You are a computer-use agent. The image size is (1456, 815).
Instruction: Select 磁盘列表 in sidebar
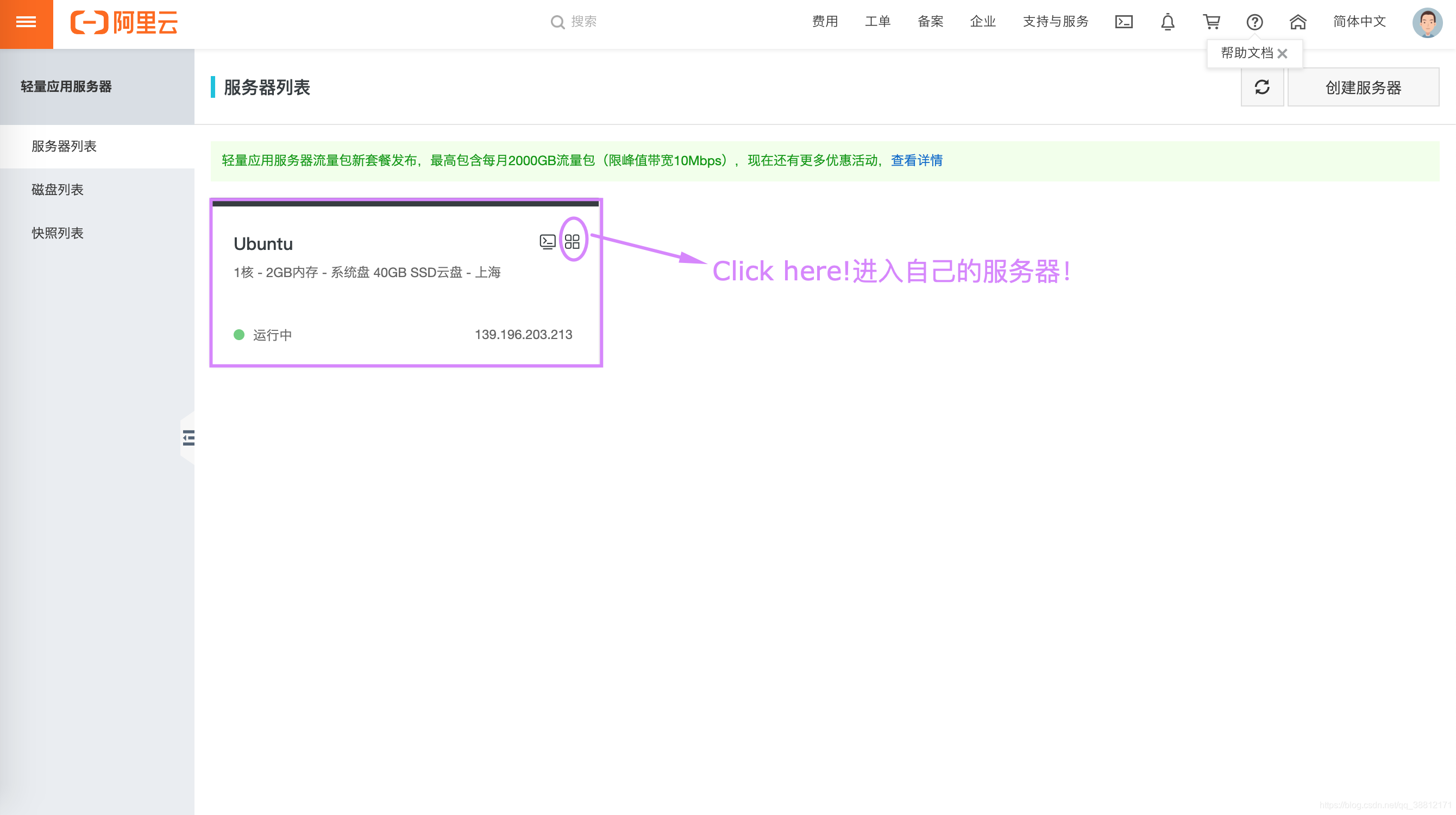[x=58, y=189]
